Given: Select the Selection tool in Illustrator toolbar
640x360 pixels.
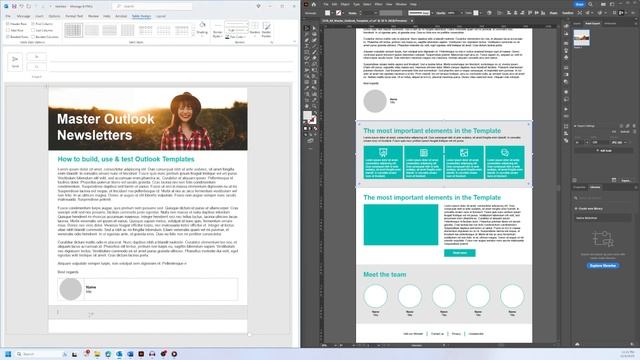Looking at the screenshot, I should point(307,28).
